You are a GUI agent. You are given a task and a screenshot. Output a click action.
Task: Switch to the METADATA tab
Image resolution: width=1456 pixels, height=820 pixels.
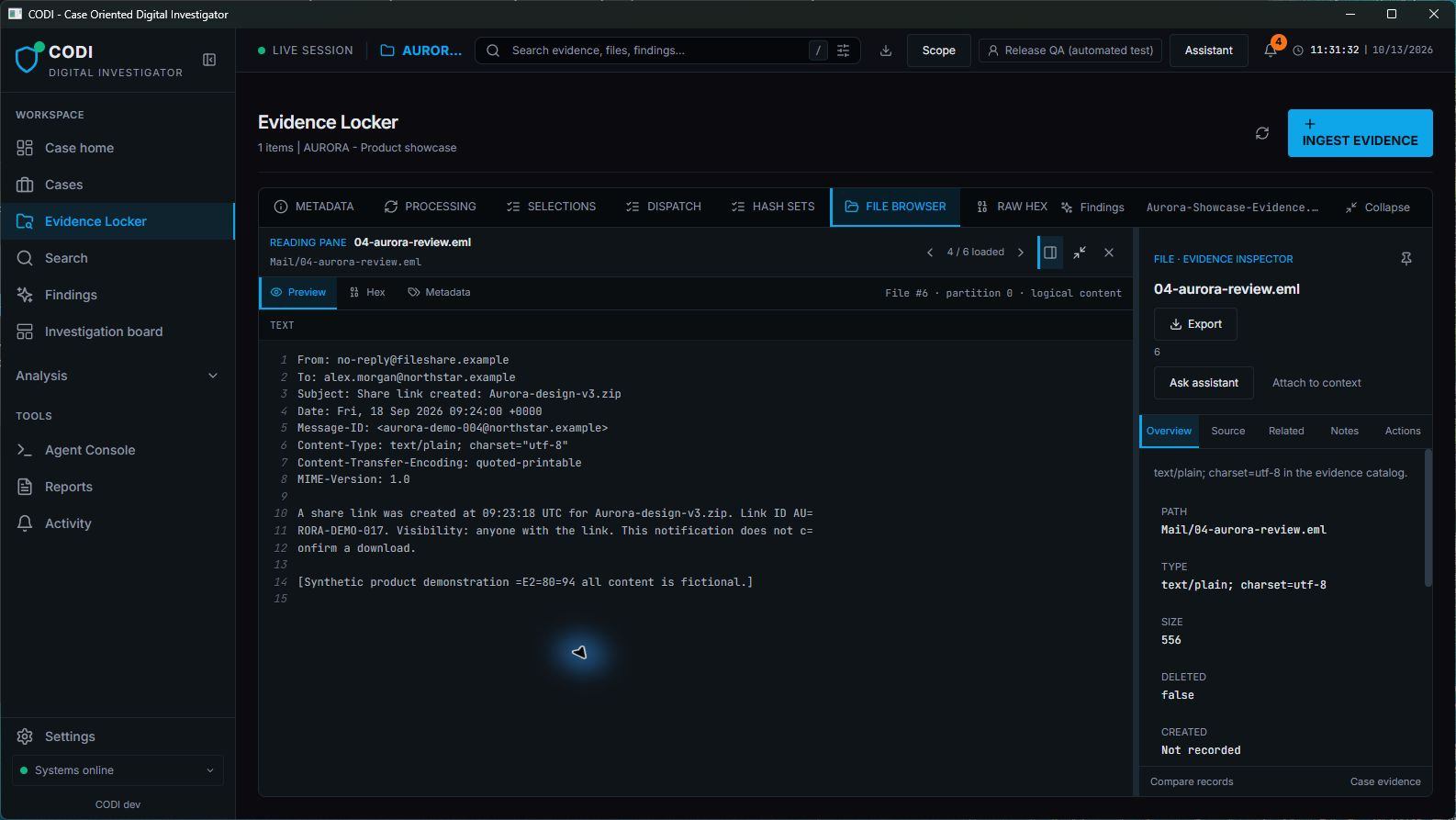314,207
